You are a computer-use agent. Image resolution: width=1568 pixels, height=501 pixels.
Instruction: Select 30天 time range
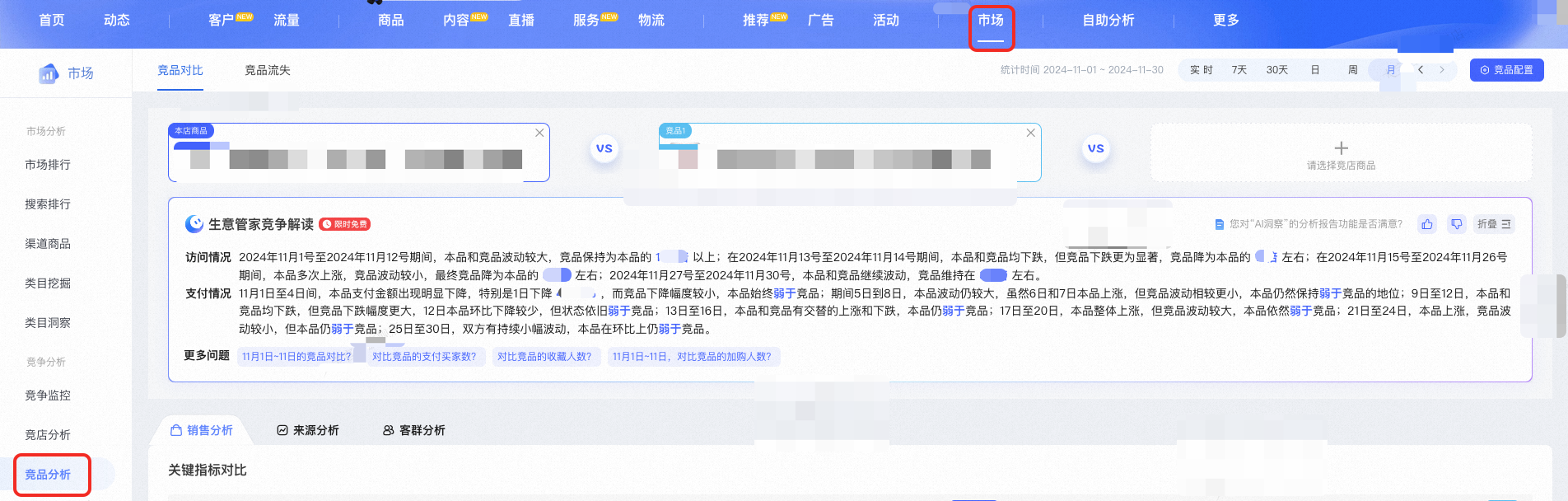[1277, 70]
